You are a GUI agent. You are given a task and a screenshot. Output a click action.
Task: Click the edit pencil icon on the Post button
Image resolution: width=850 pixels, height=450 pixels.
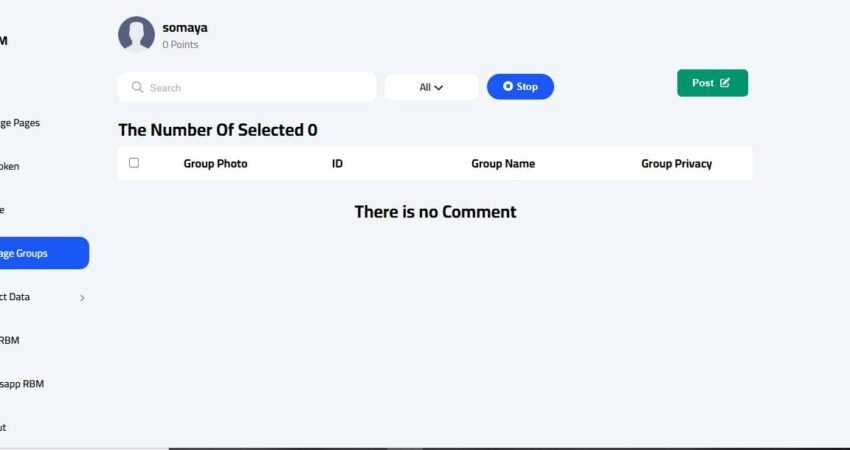click(x=725, y=82)
